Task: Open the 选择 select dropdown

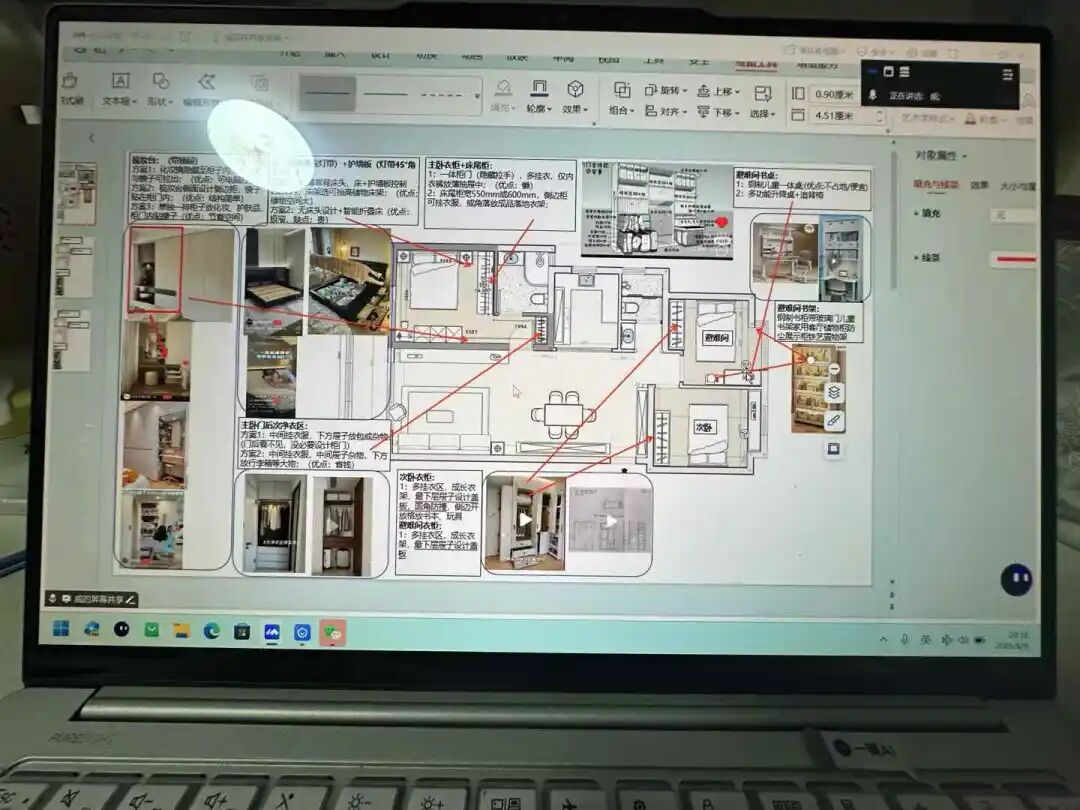Action: tap(762, 114)
